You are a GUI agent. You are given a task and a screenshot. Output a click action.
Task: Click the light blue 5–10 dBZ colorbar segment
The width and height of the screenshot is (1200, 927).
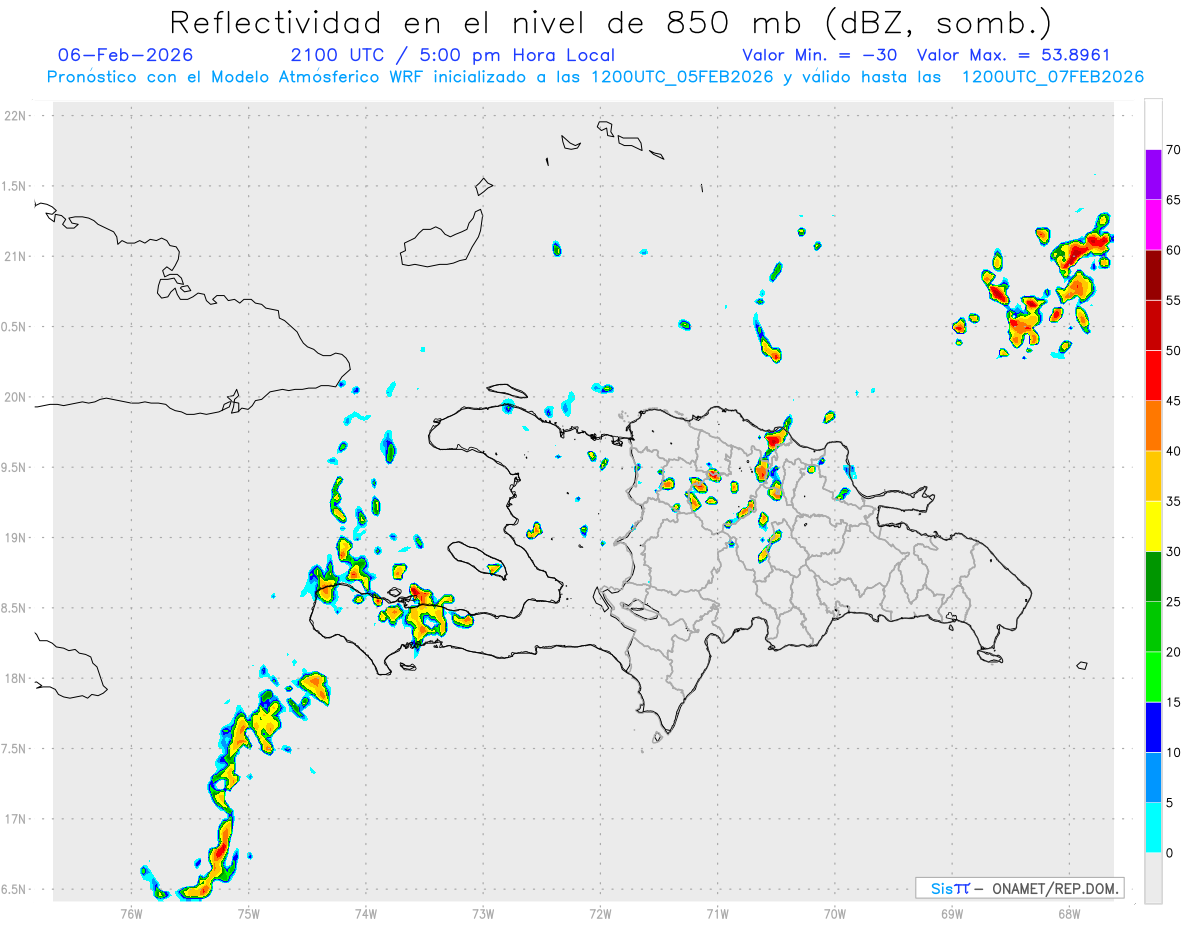tap(1154, 778)
